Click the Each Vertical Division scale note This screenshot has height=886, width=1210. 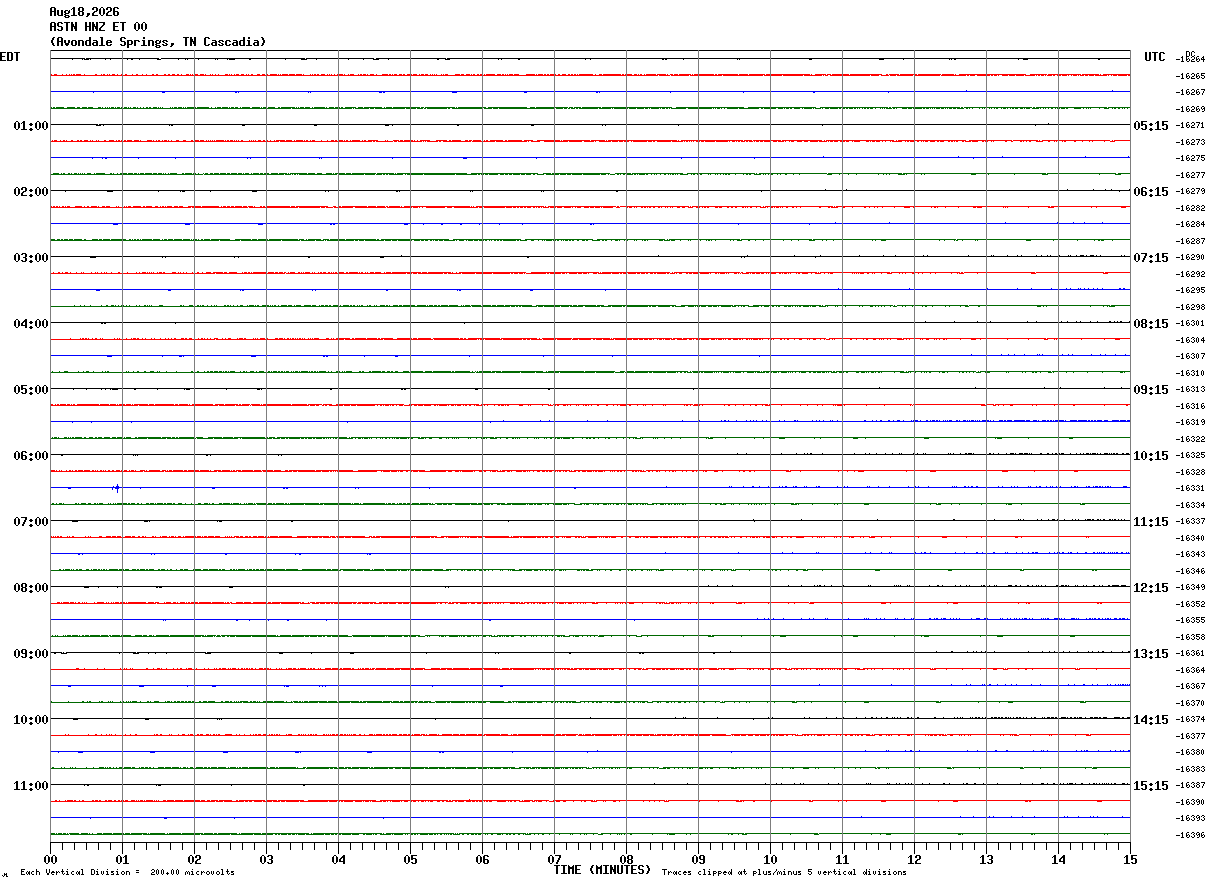pos(127,873)
